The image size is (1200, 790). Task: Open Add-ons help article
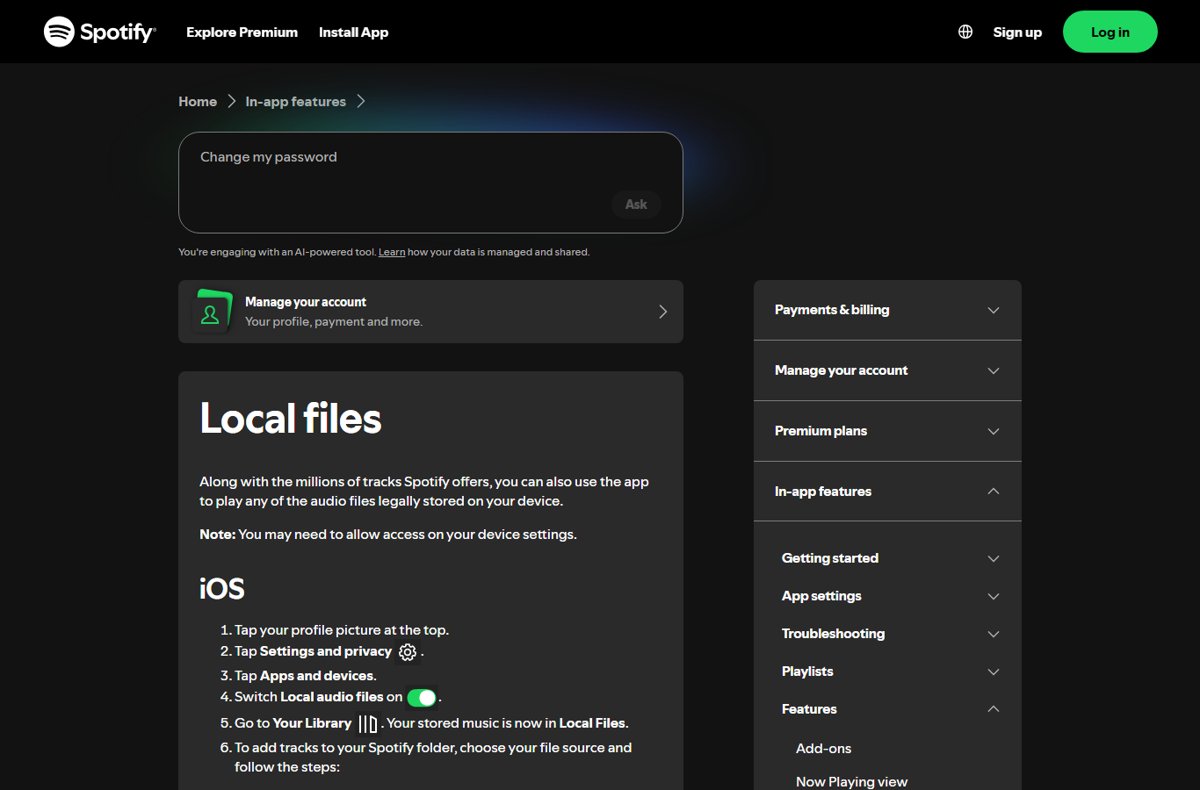click(x=823, y=748)
